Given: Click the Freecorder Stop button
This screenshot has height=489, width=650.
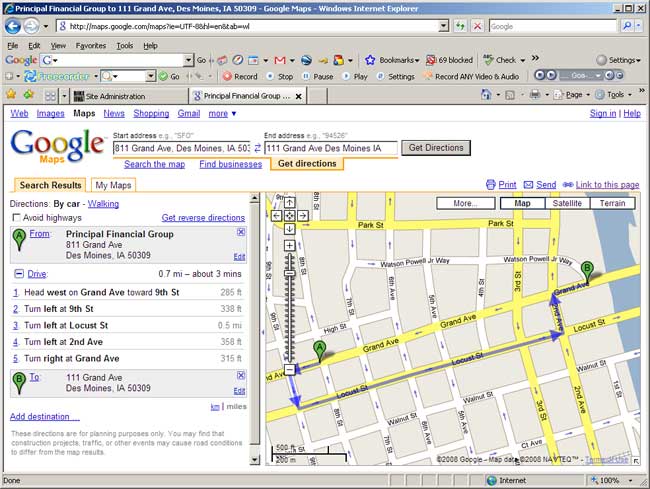Looking at the screenshot, I should [x=280, y=77].
